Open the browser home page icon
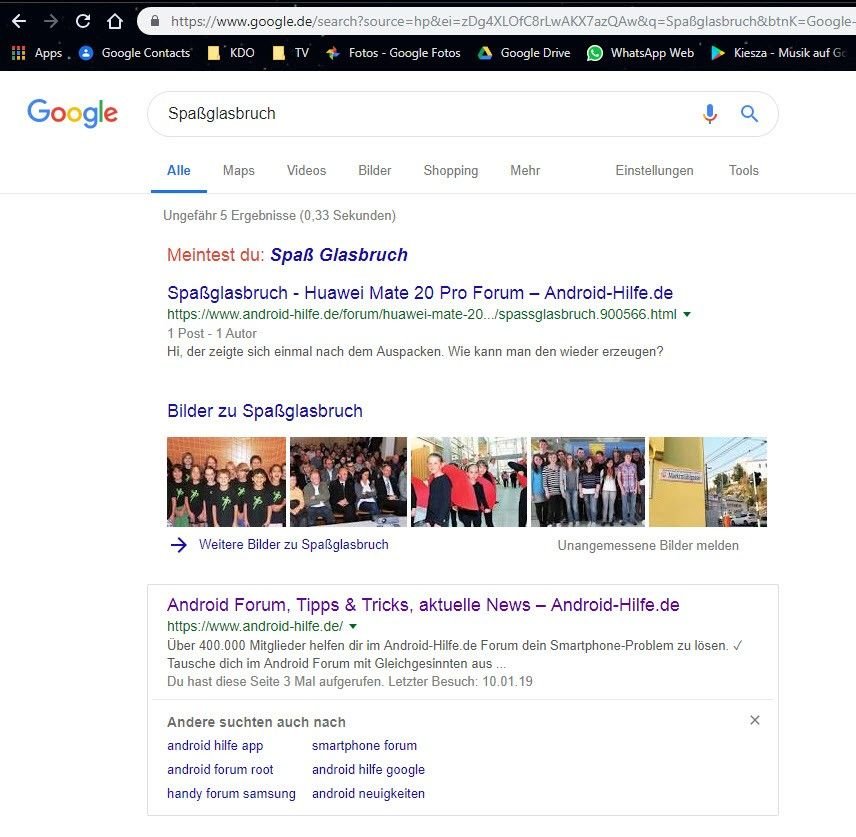 (x=115, y=21)
